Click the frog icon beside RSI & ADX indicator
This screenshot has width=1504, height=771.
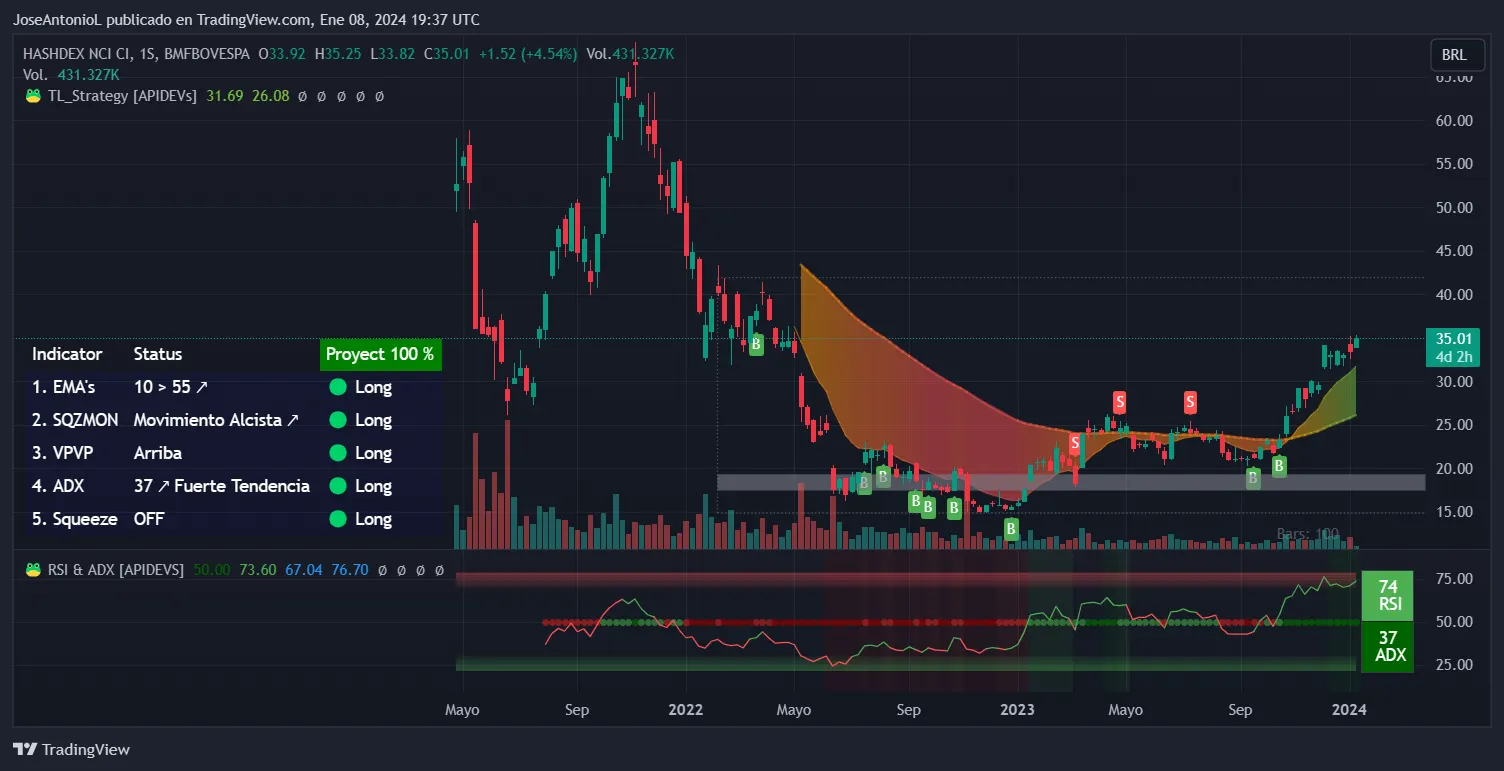pyautogui.click(x=31, y=569)
